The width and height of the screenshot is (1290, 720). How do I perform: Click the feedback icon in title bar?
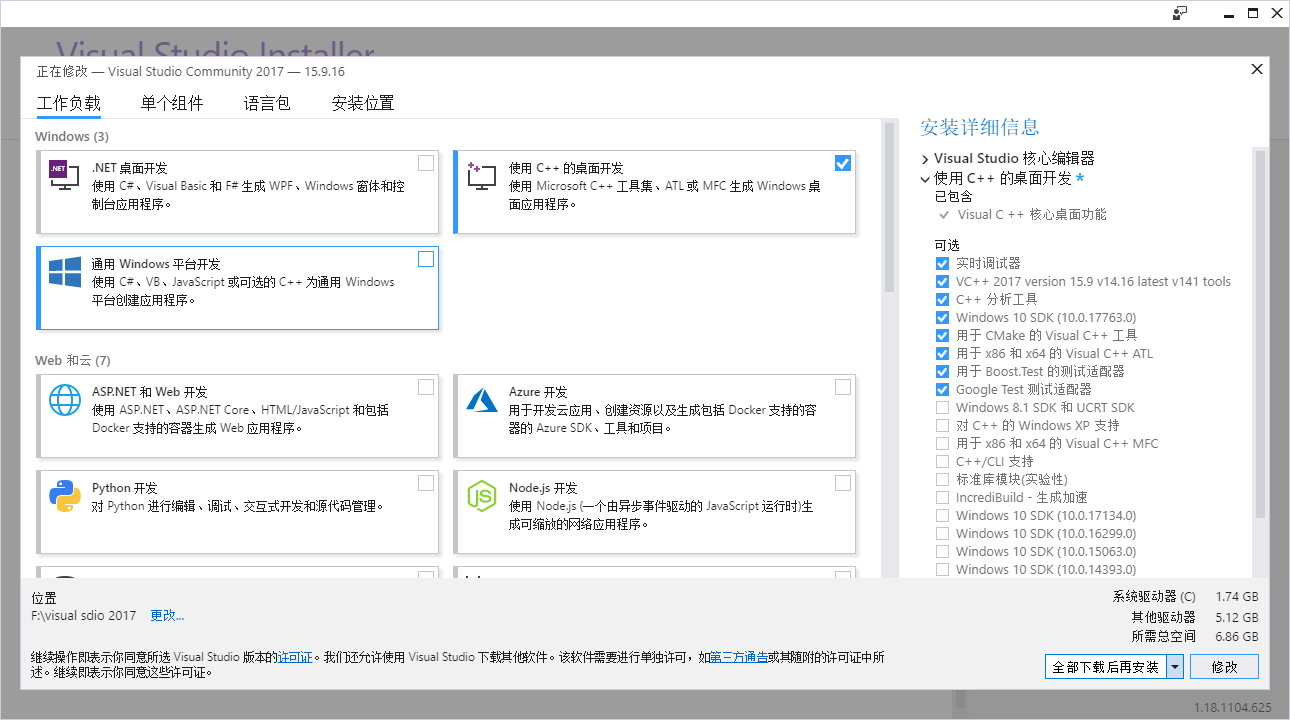[1181, 13]
